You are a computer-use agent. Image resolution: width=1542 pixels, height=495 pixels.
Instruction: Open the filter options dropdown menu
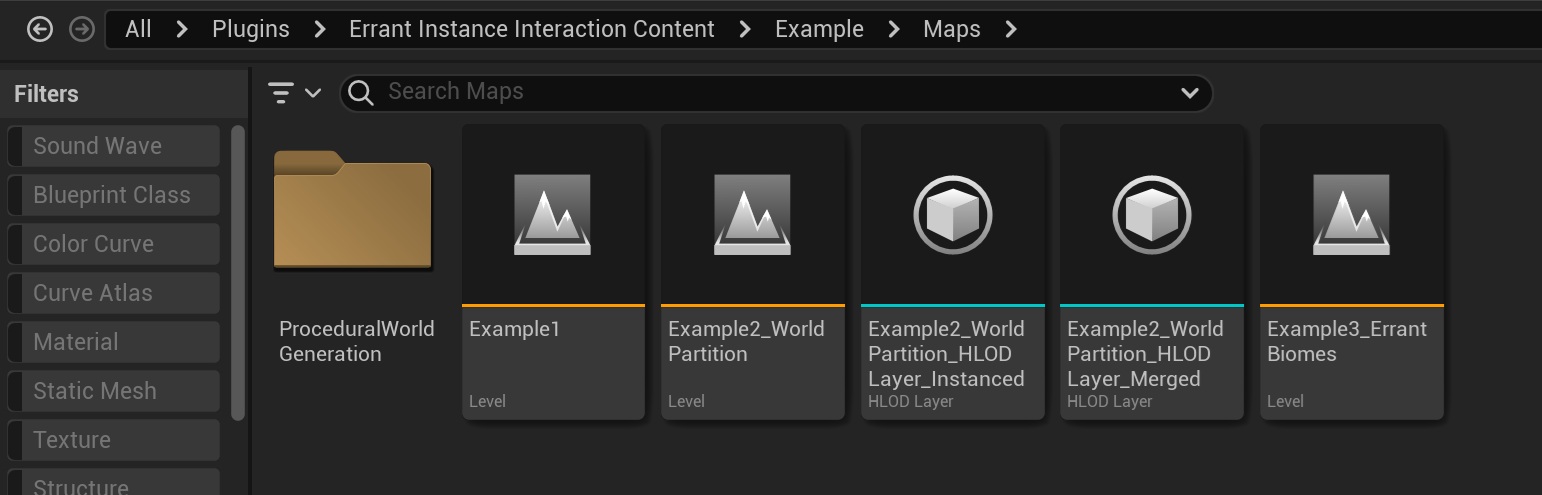pyautogui.click(x=294, y=93)
